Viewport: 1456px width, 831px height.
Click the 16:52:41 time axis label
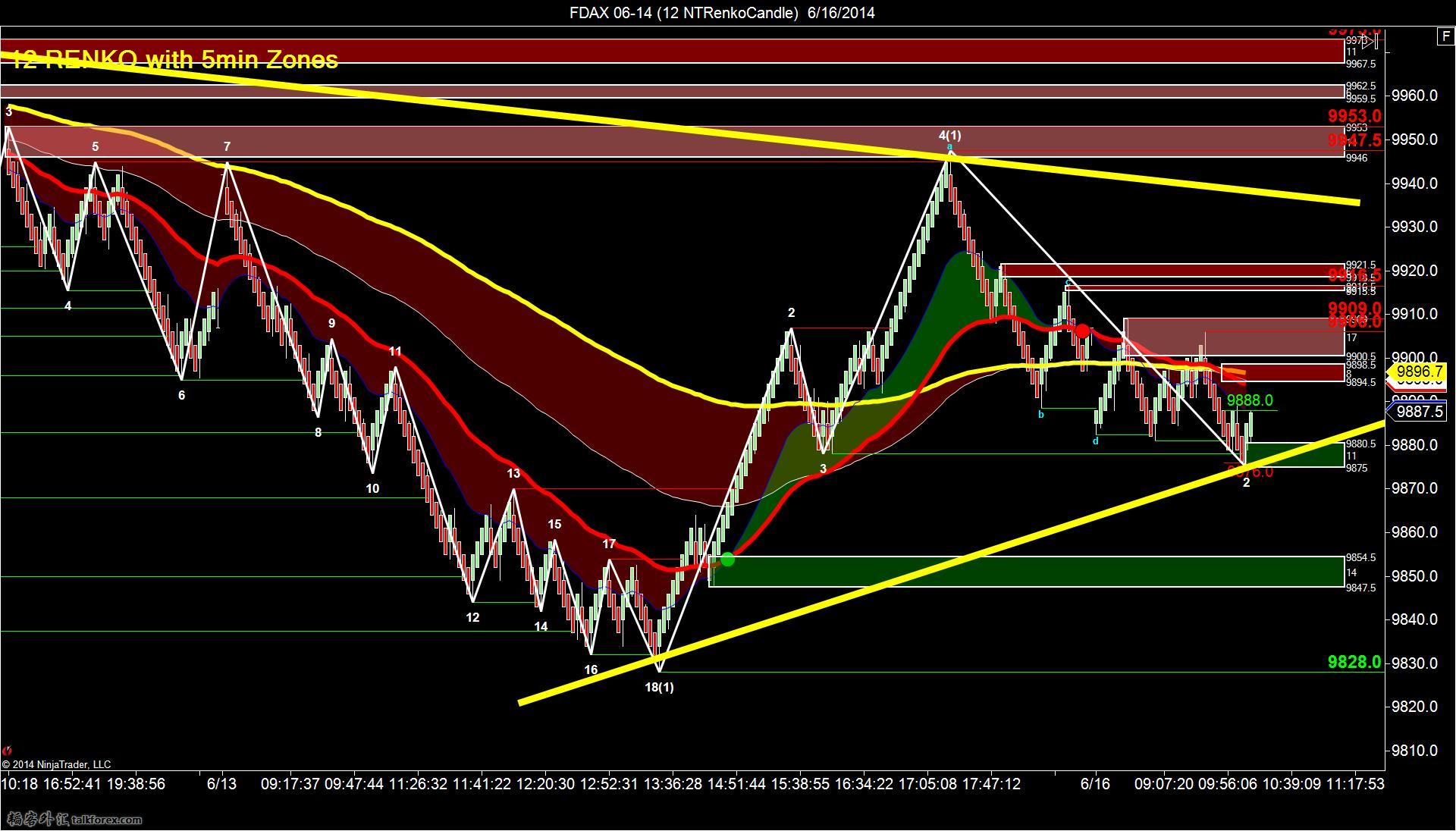(x=71, y=784)
